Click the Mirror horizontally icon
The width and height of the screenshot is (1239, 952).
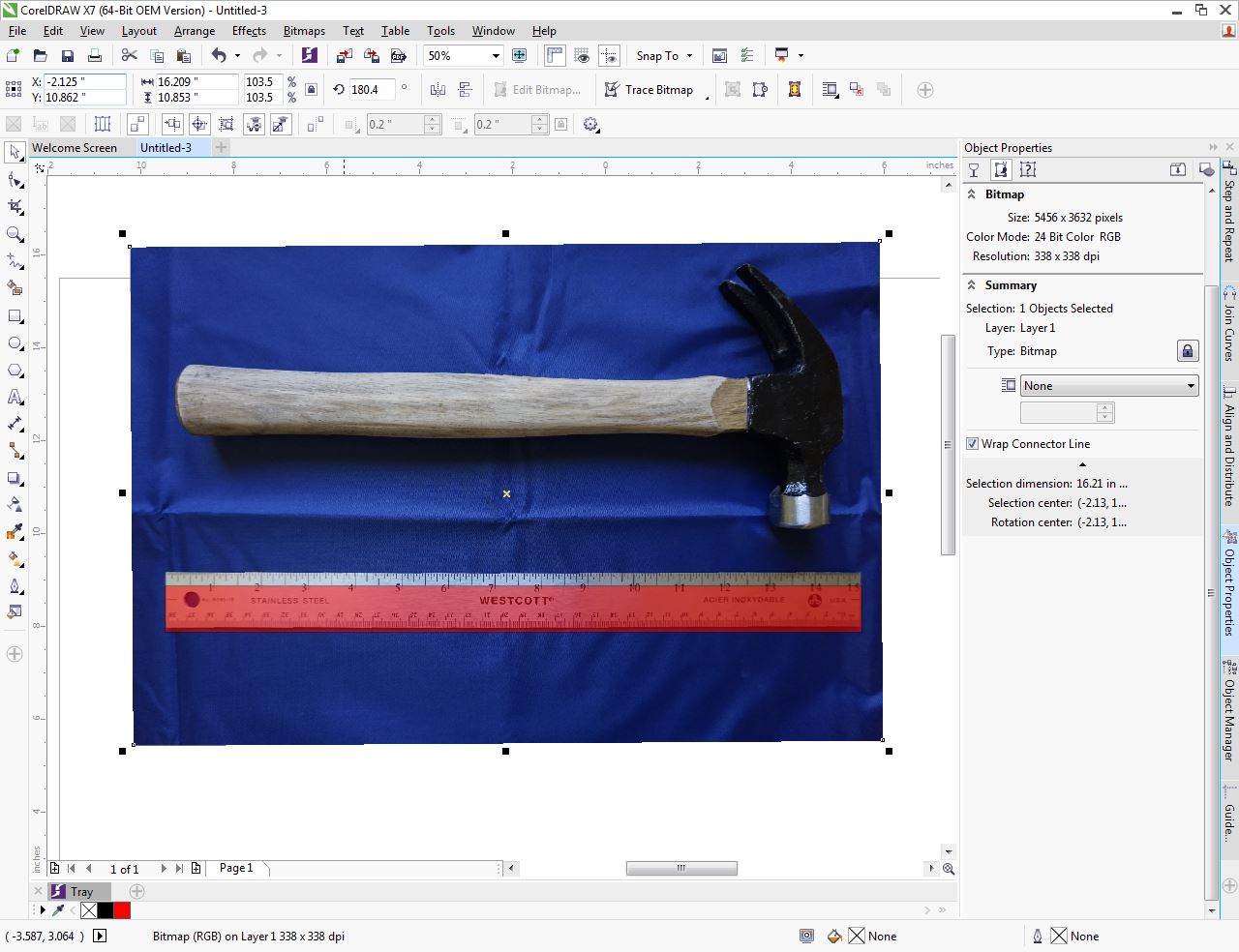point(438,90)
